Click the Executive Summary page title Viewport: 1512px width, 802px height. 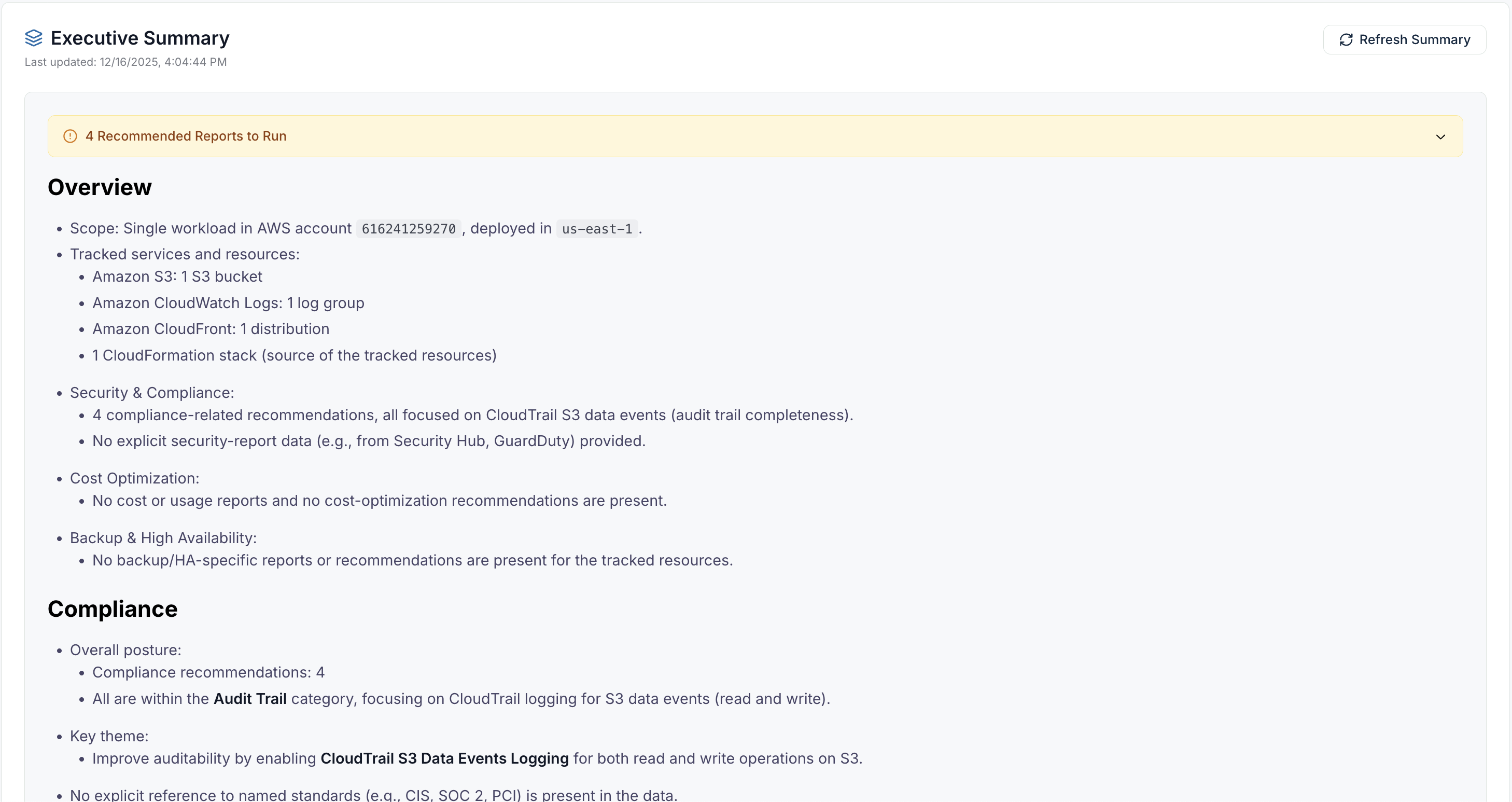pyautogui.click(x=139, y=37)
